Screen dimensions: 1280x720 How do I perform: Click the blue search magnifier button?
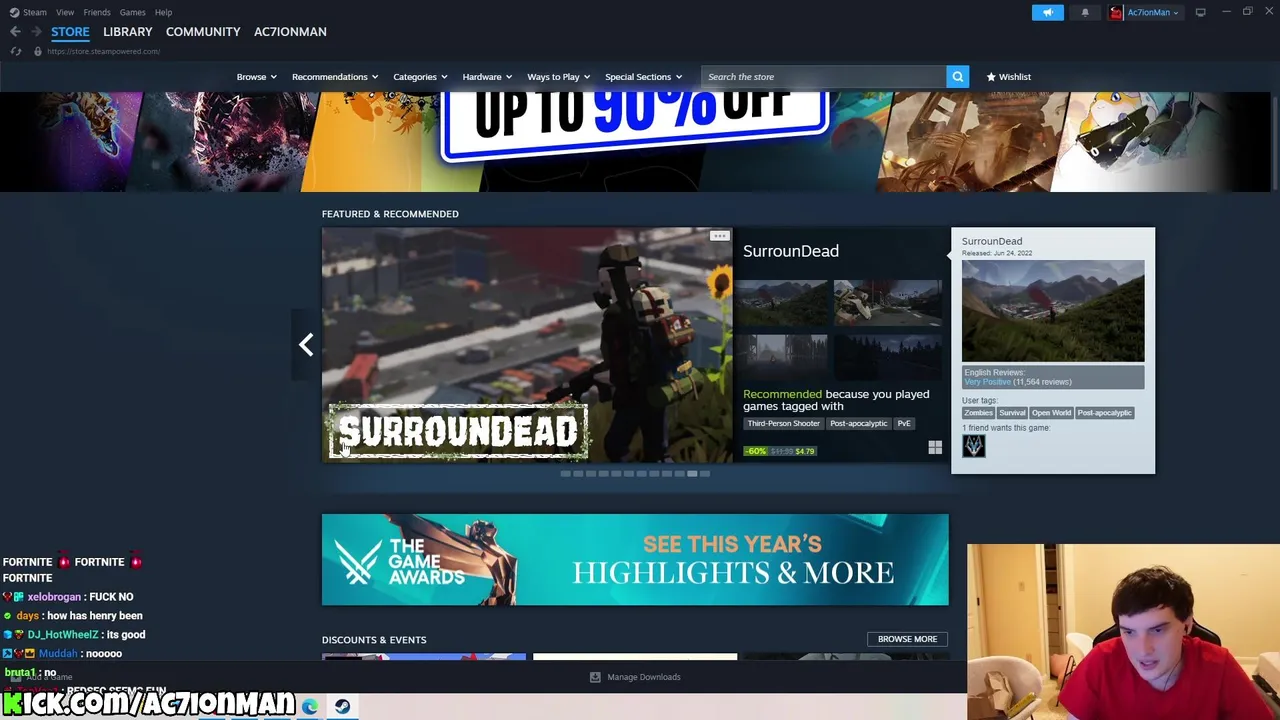(x=957, y=77)
